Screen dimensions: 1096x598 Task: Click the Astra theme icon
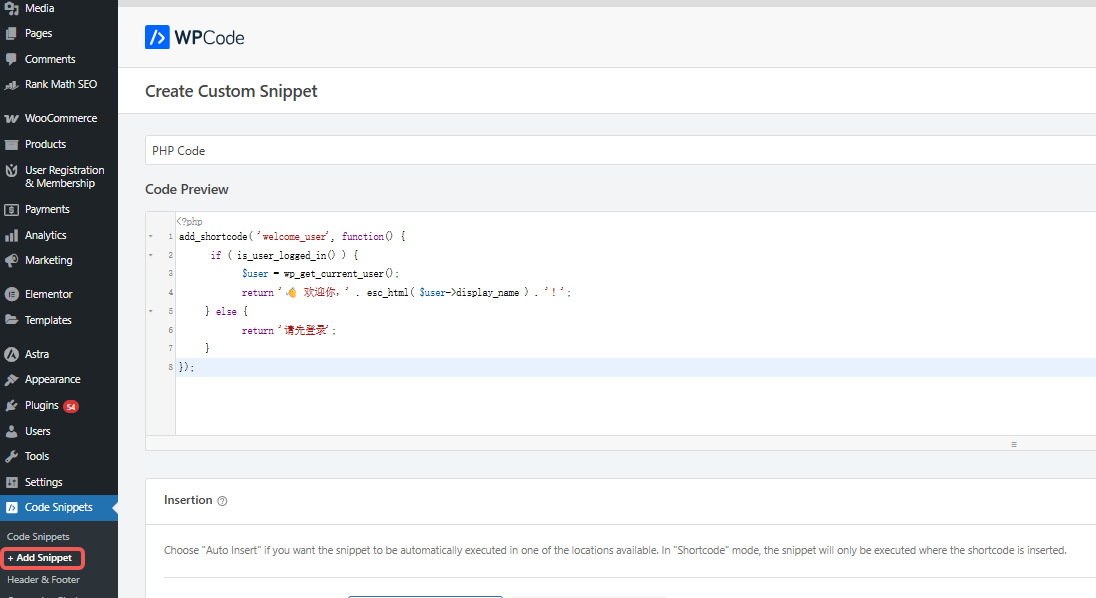tap(12, 354)
